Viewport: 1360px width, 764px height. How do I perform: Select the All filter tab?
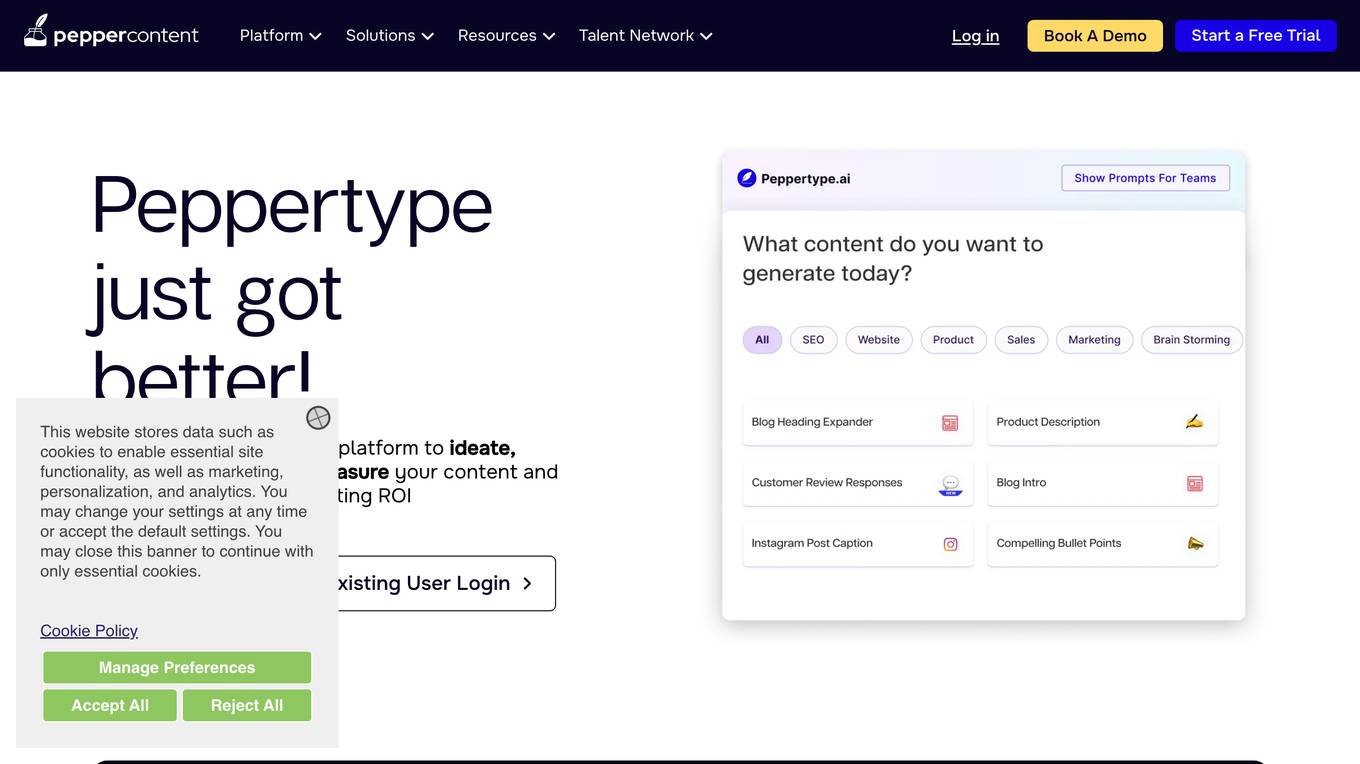(x=762, y=340)
